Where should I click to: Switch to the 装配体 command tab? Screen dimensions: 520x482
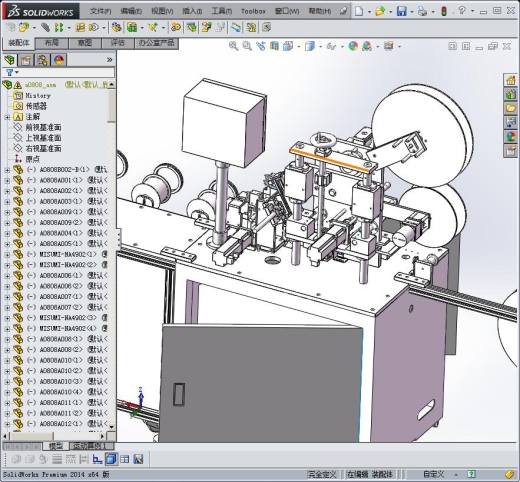[19, 43]
